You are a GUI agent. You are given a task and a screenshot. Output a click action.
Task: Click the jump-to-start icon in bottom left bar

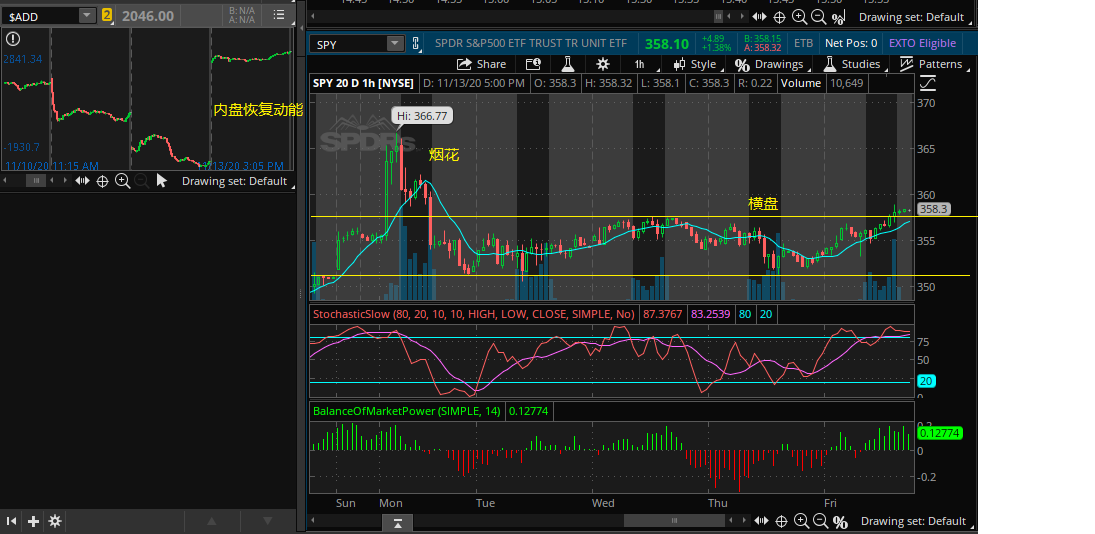[11, 521]
